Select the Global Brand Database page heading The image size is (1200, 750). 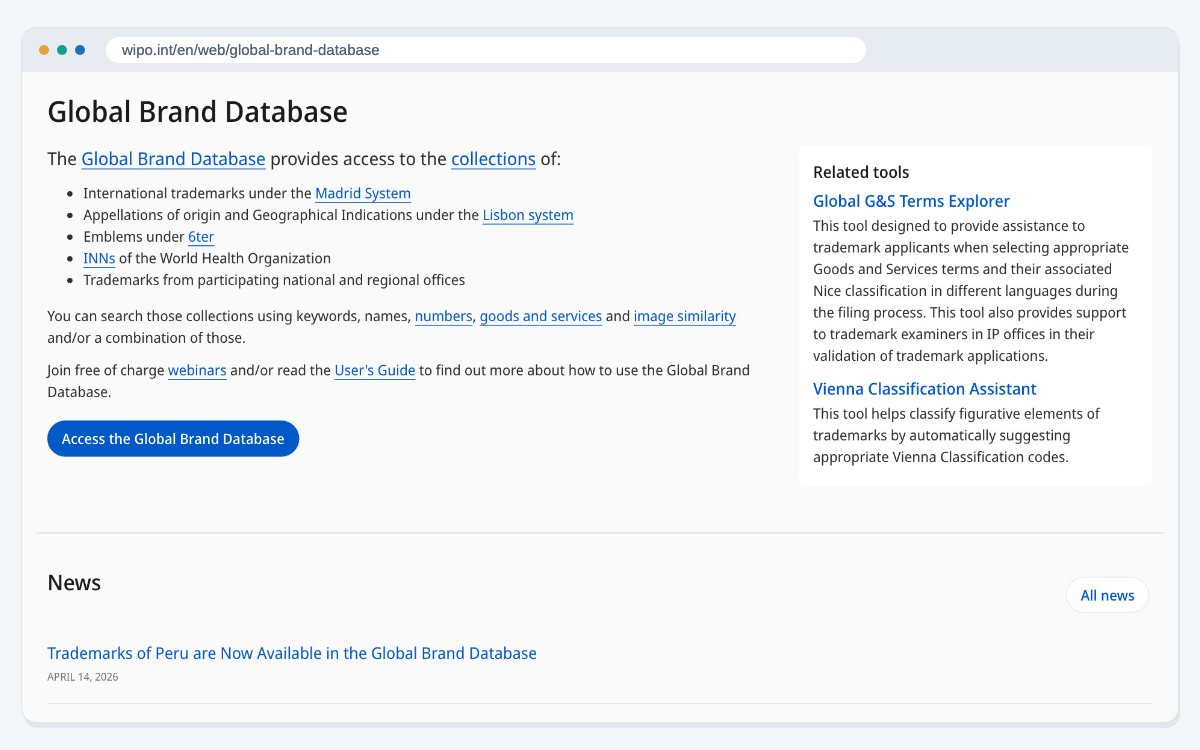(197, 111)
